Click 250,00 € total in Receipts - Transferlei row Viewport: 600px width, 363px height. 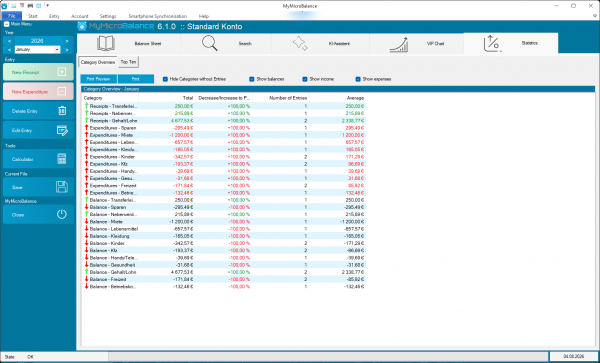tap(184, 106)
